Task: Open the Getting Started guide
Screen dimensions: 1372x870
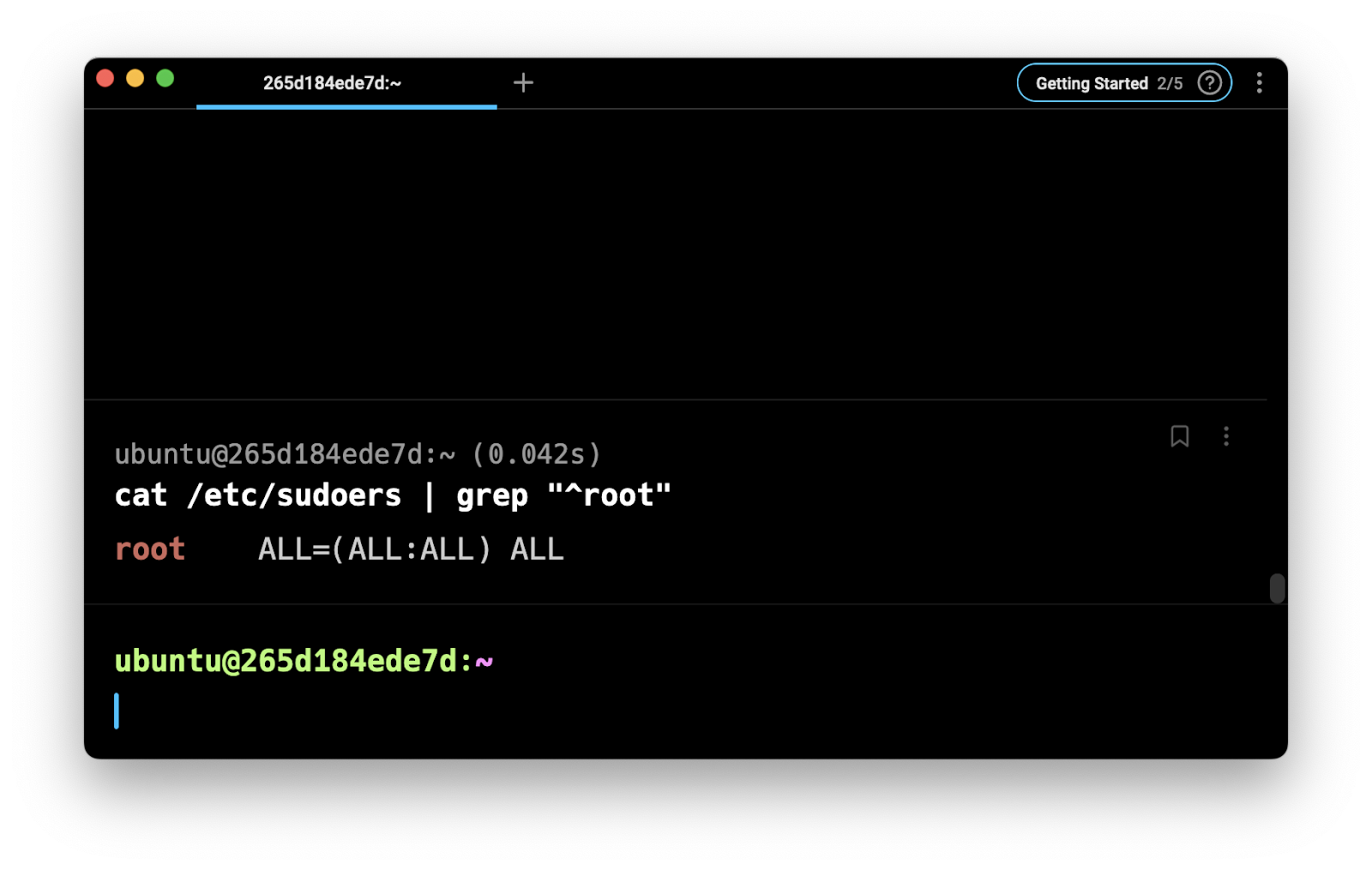Action: tap(1091, 83)
